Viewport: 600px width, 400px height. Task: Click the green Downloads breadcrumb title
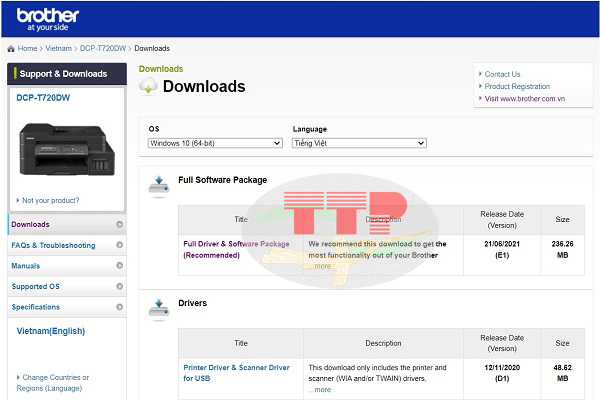point(161,69)
